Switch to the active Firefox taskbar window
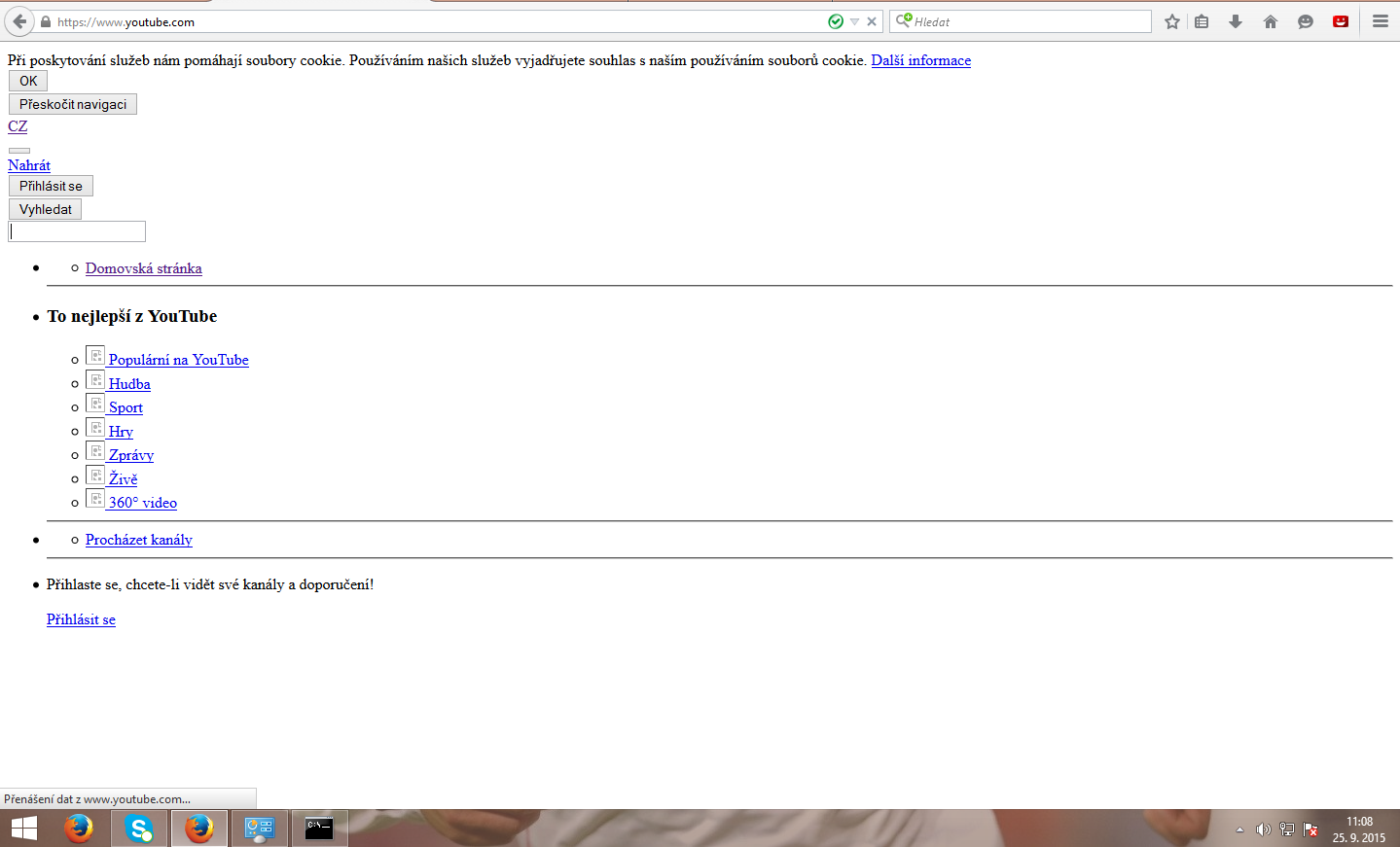 pos(199,829)
